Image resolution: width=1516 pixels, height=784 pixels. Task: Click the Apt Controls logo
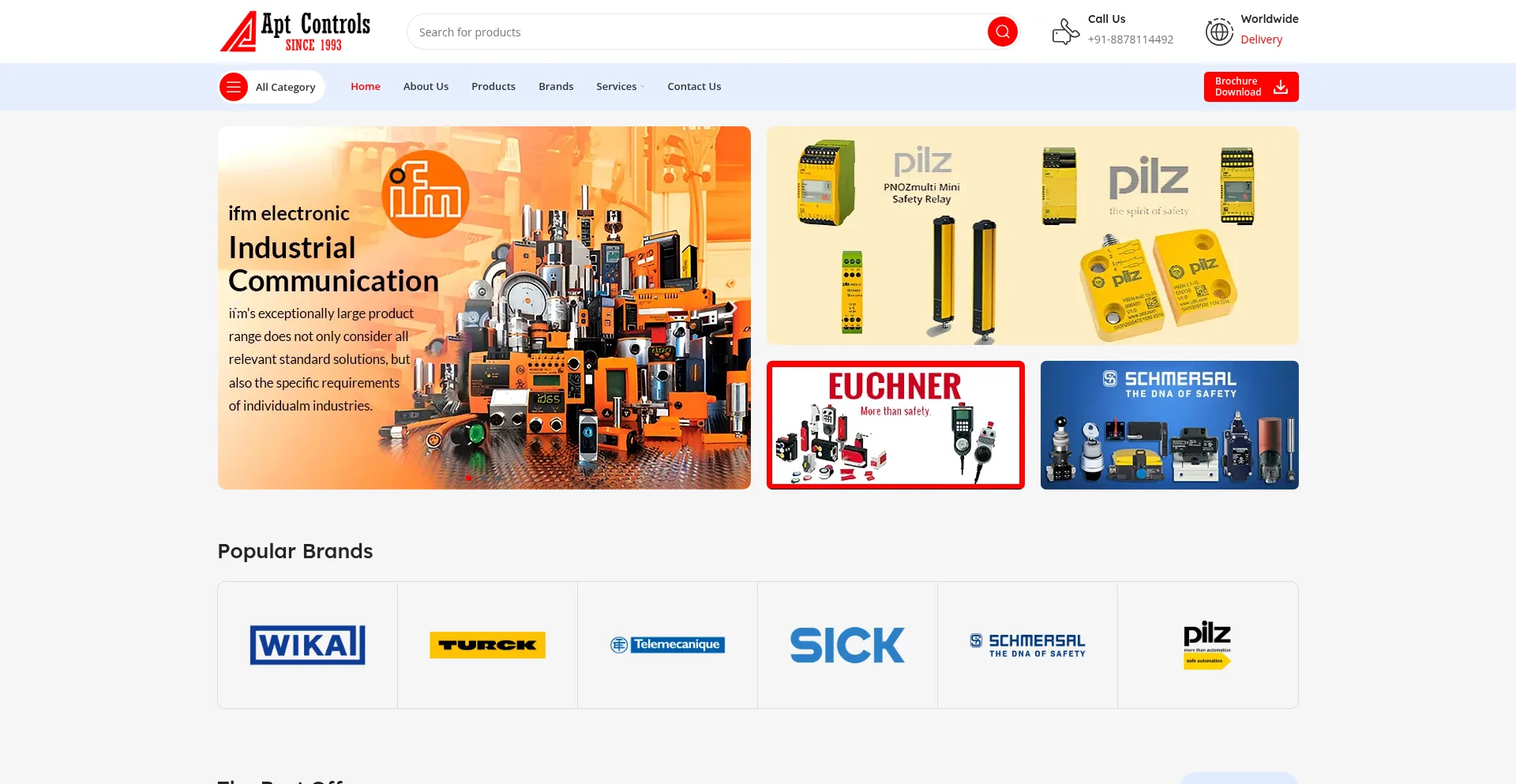coord(295,32)
